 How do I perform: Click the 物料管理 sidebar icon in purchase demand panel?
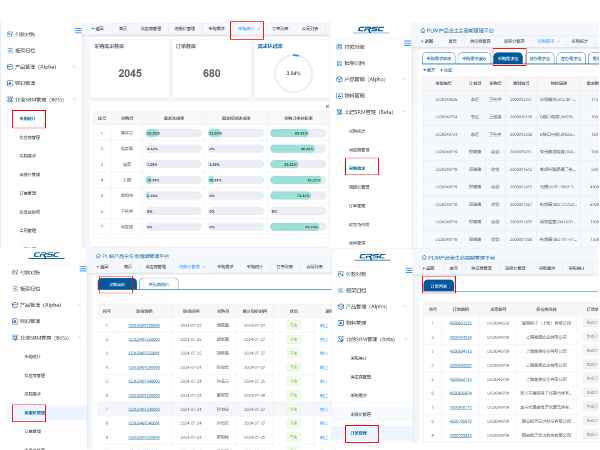click(339, 96)
